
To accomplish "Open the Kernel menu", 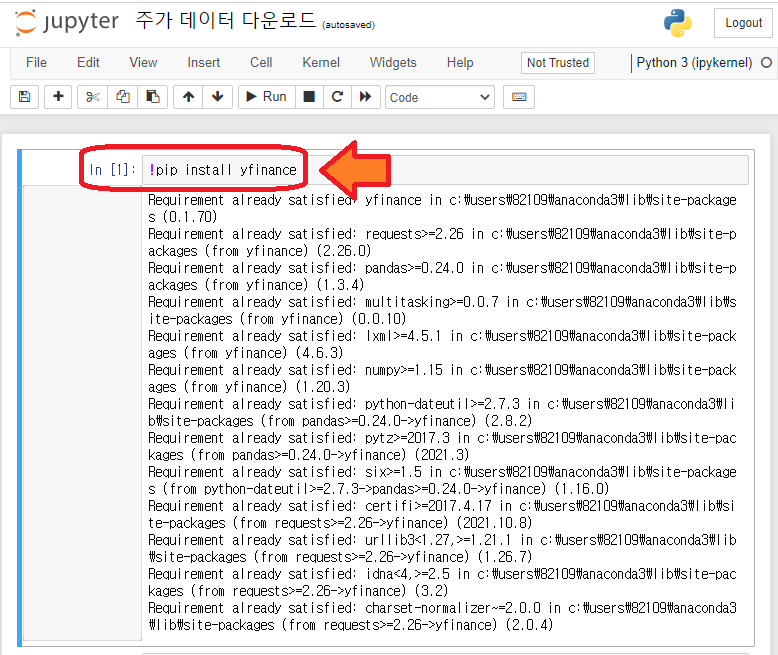I will click(x=321, y=63).
